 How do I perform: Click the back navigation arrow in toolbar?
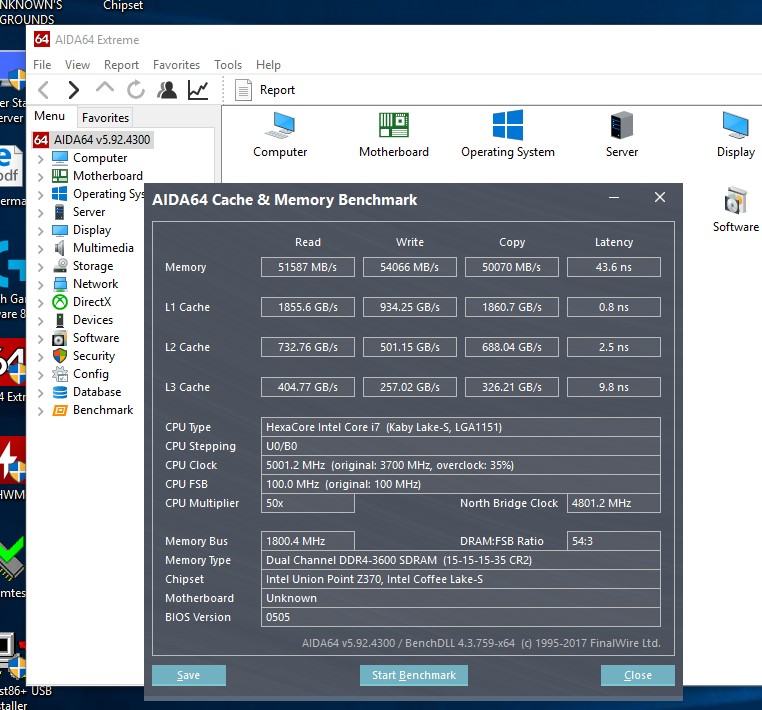44,90
